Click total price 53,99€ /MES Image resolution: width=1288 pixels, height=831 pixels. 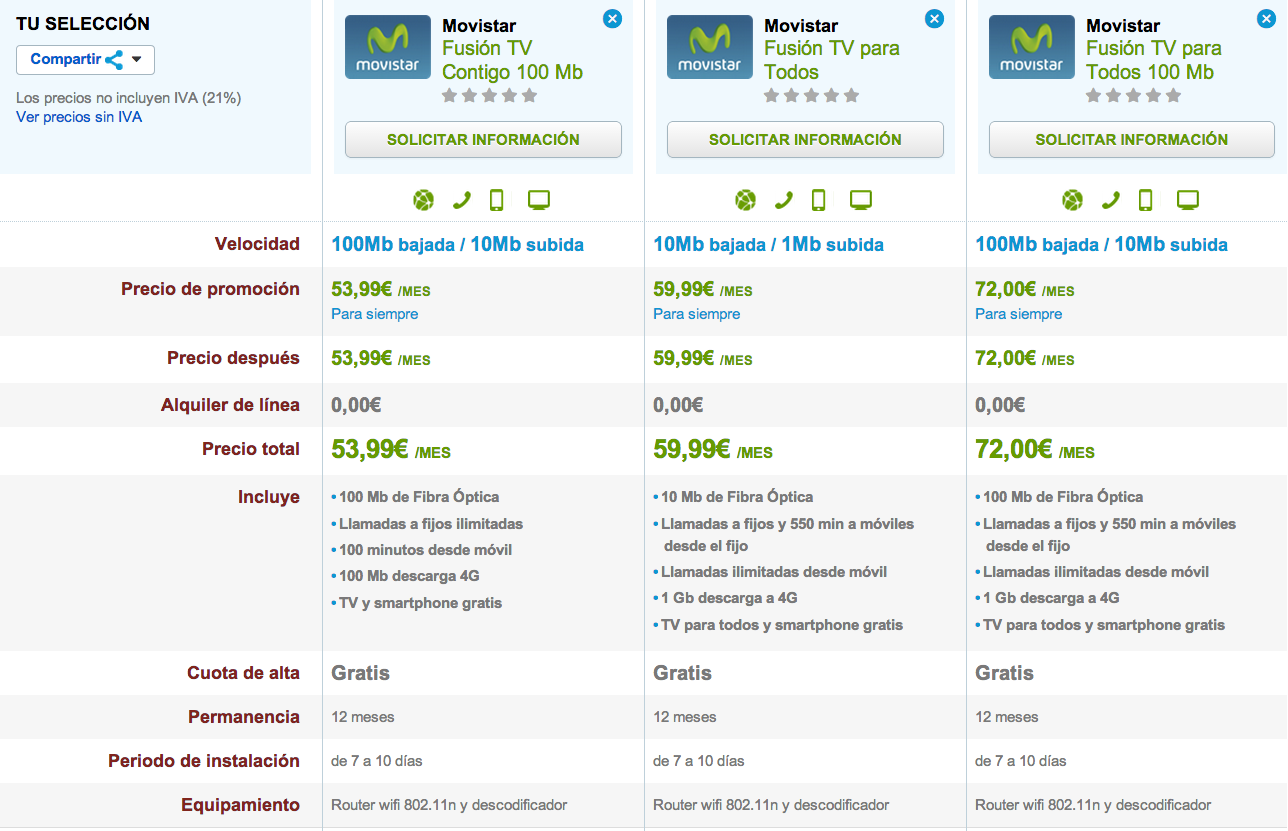tap(391, 450)
